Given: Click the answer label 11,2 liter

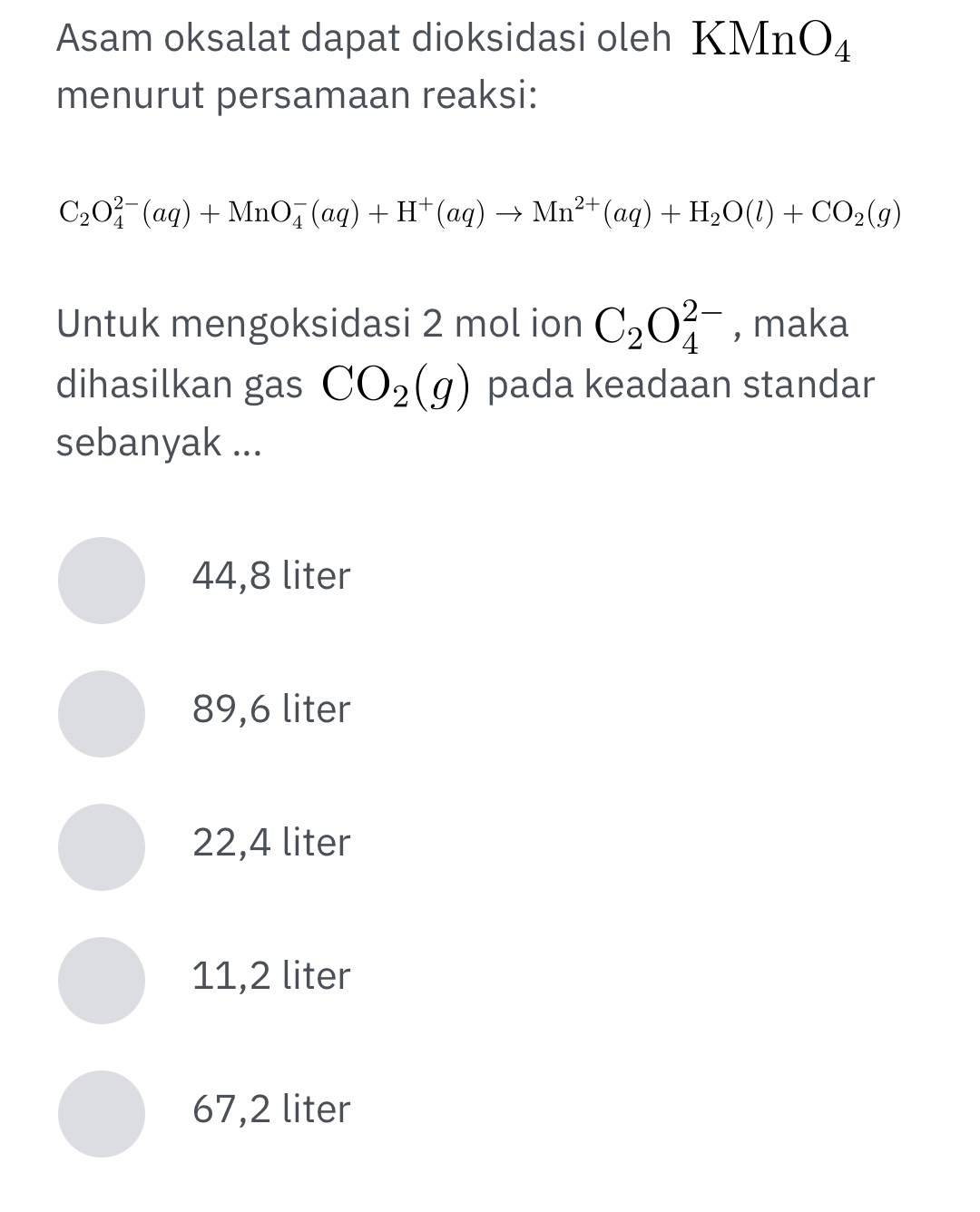Looking at the screenshot, I should 270,975.
